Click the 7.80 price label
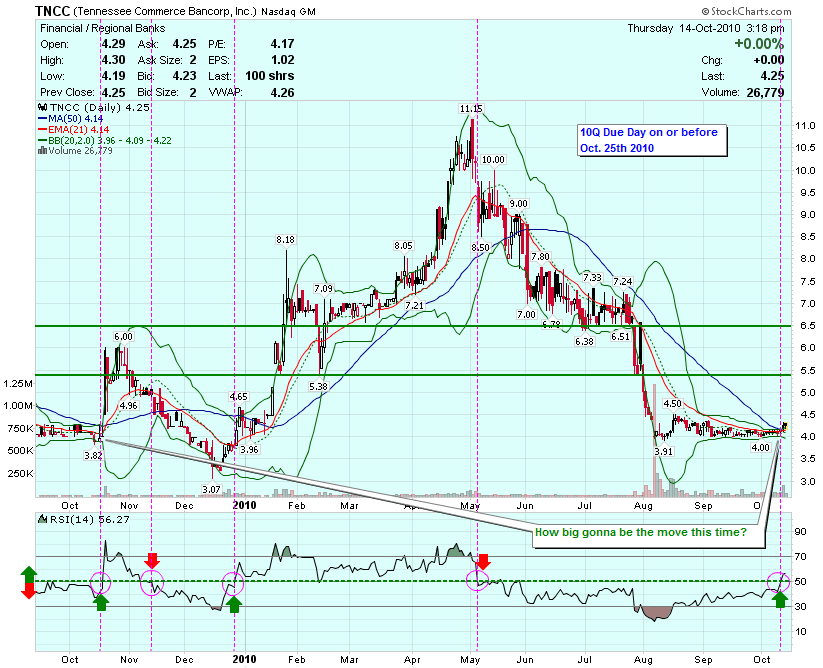Viewport: 823px width, 668px height. coord(540,256)
